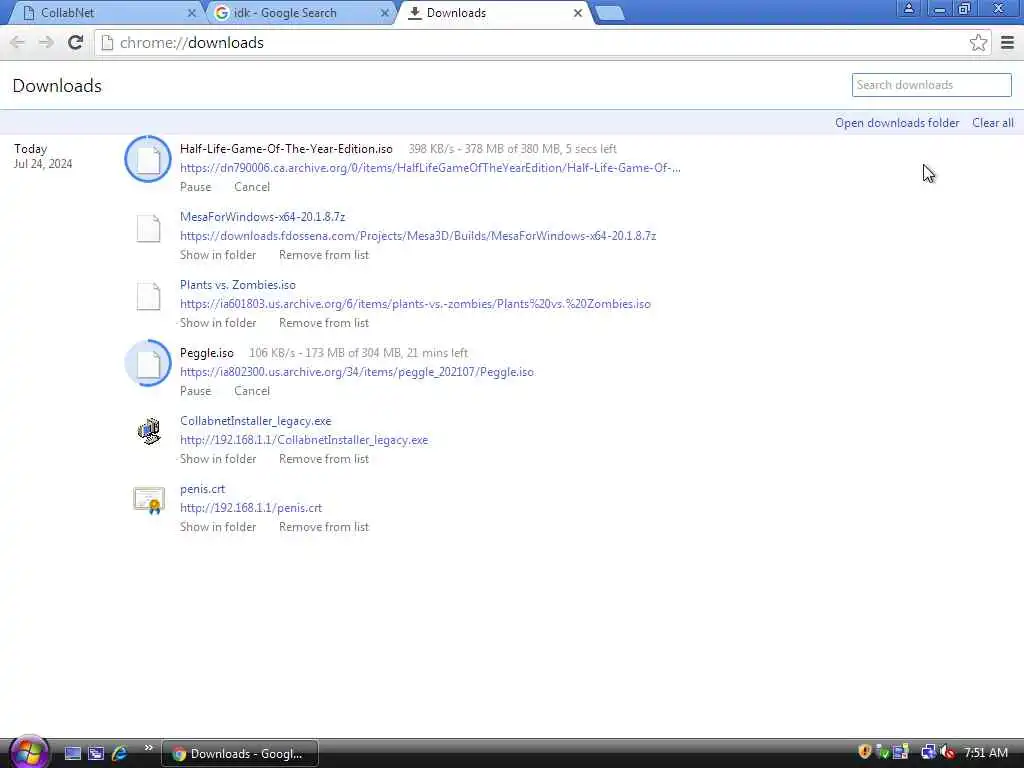Image resolution: width=1024 pixels, height=768 pixels.
Task: Open CollabnetInstaller_legacy.exe file
Action: pyautogui.click(x=255, y=421)
